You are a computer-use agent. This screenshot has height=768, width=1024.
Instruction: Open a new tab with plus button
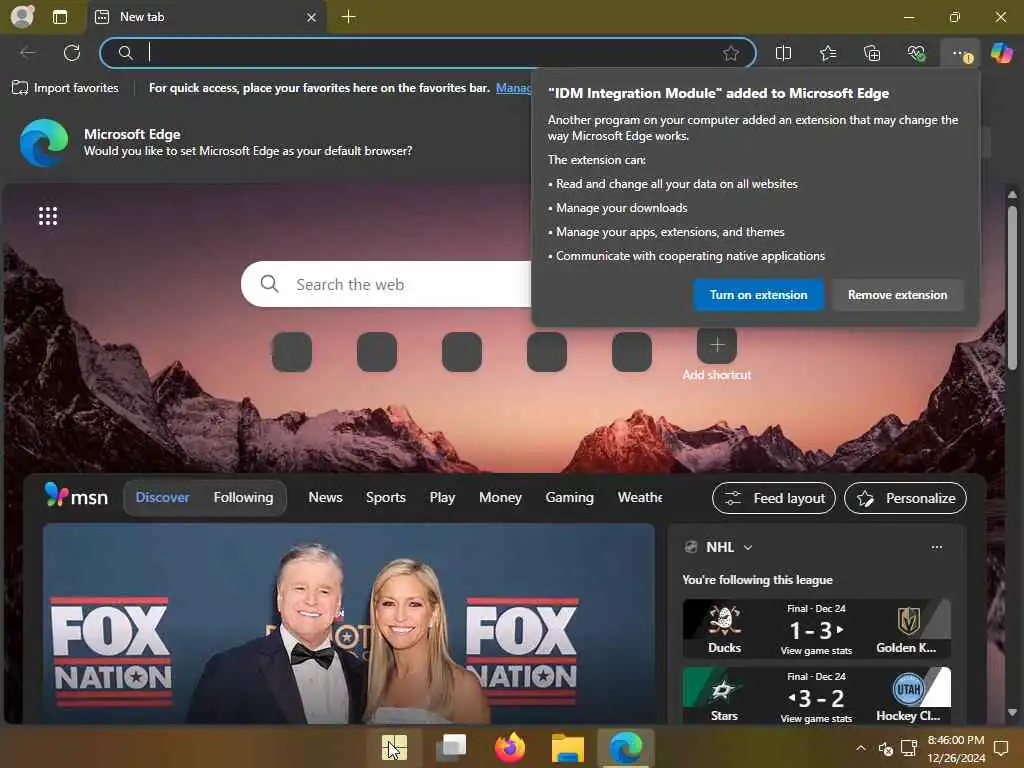click(x=349, y=17)
